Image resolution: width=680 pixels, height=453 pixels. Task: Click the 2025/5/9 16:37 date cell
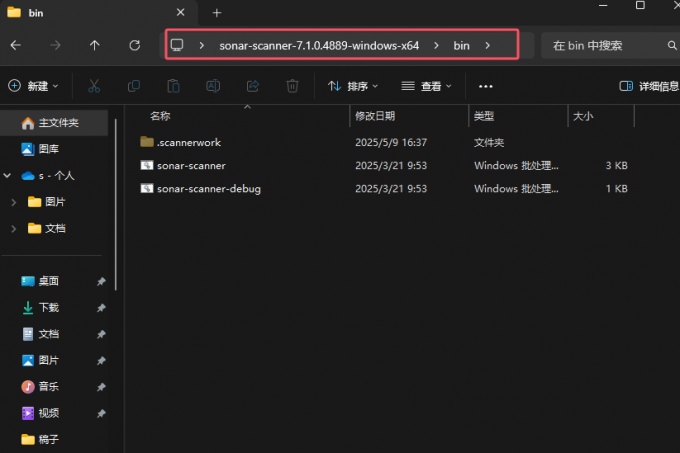(391, 142)
